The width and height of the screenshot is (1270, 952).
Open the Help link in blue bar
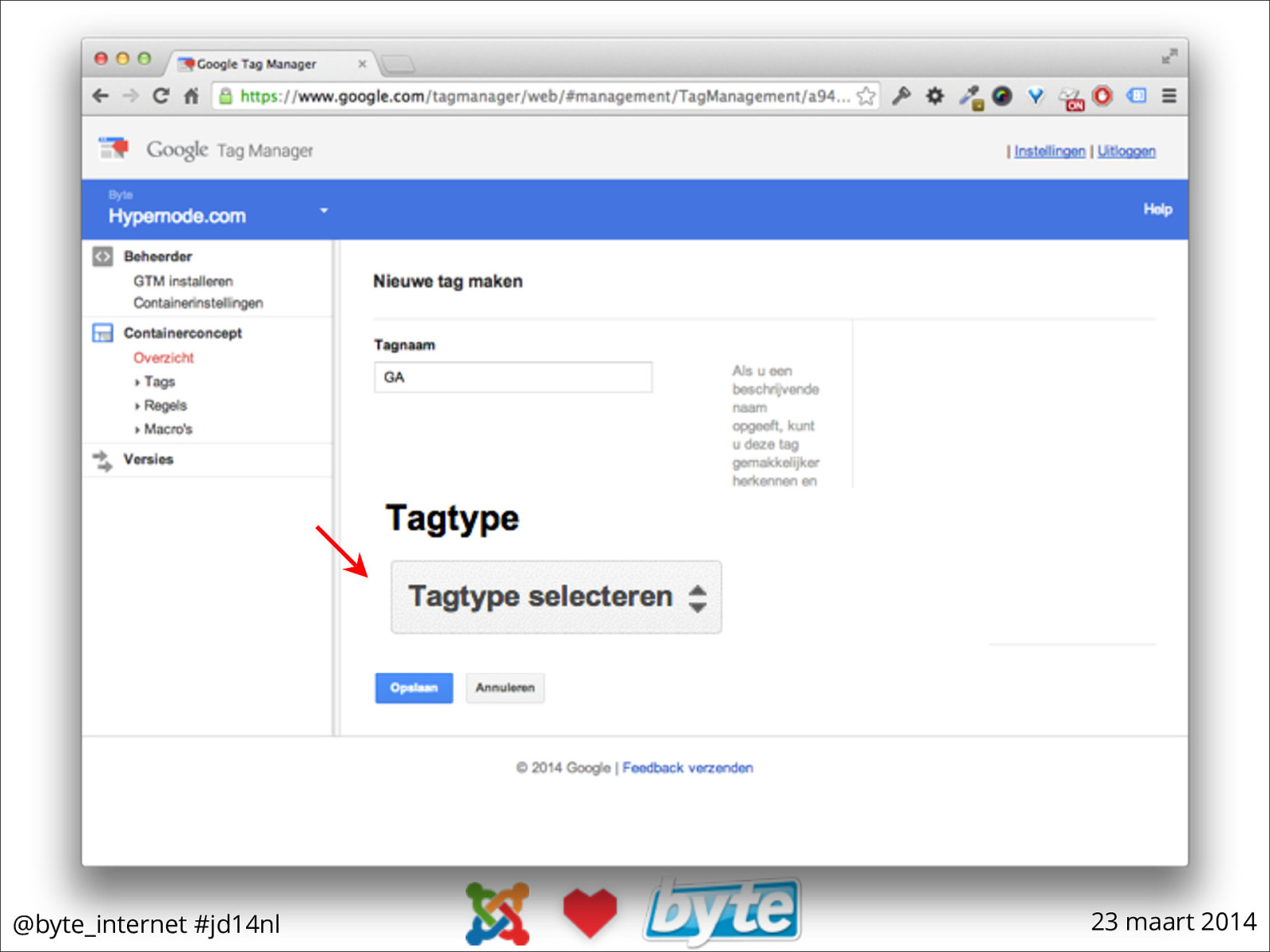pos(1158,209)
